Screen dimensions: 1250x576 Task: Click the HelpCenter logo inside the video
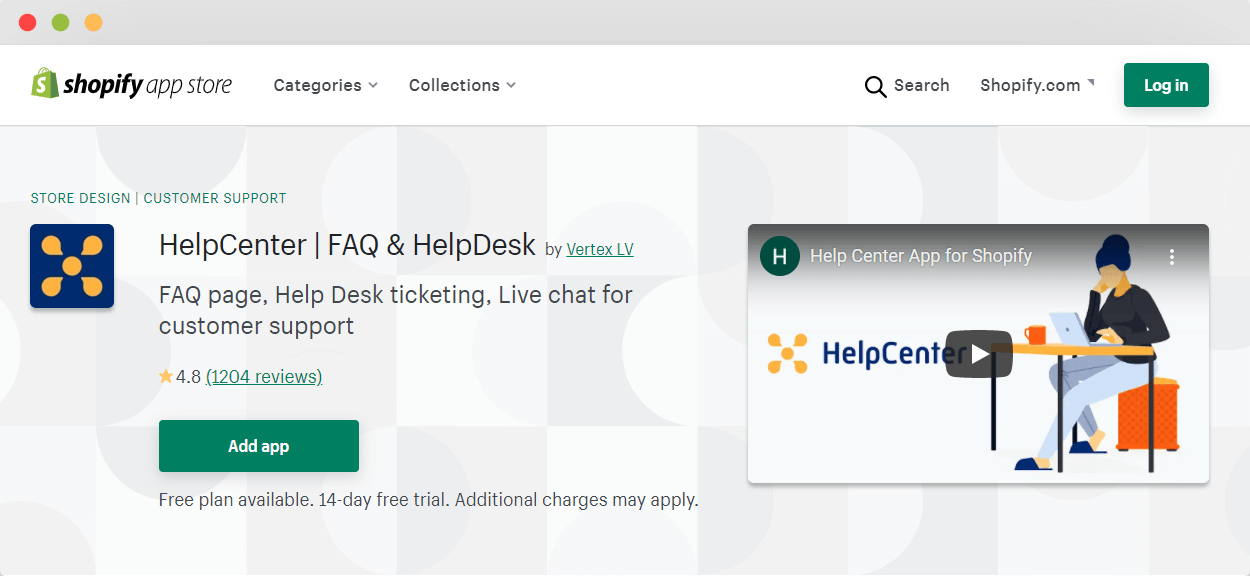(866, 354)
